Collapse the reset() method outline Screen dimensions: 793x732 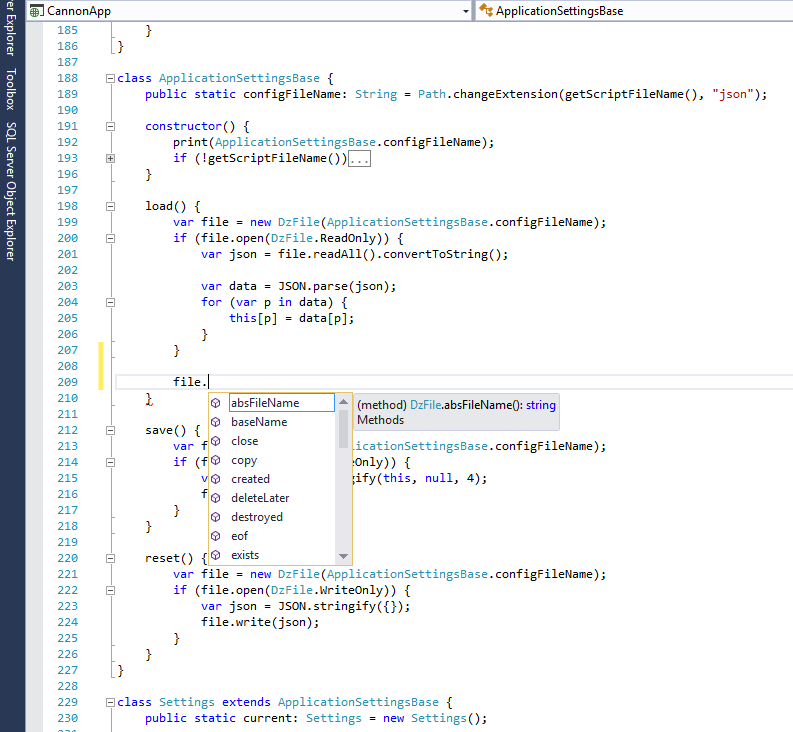click(110, 558)
